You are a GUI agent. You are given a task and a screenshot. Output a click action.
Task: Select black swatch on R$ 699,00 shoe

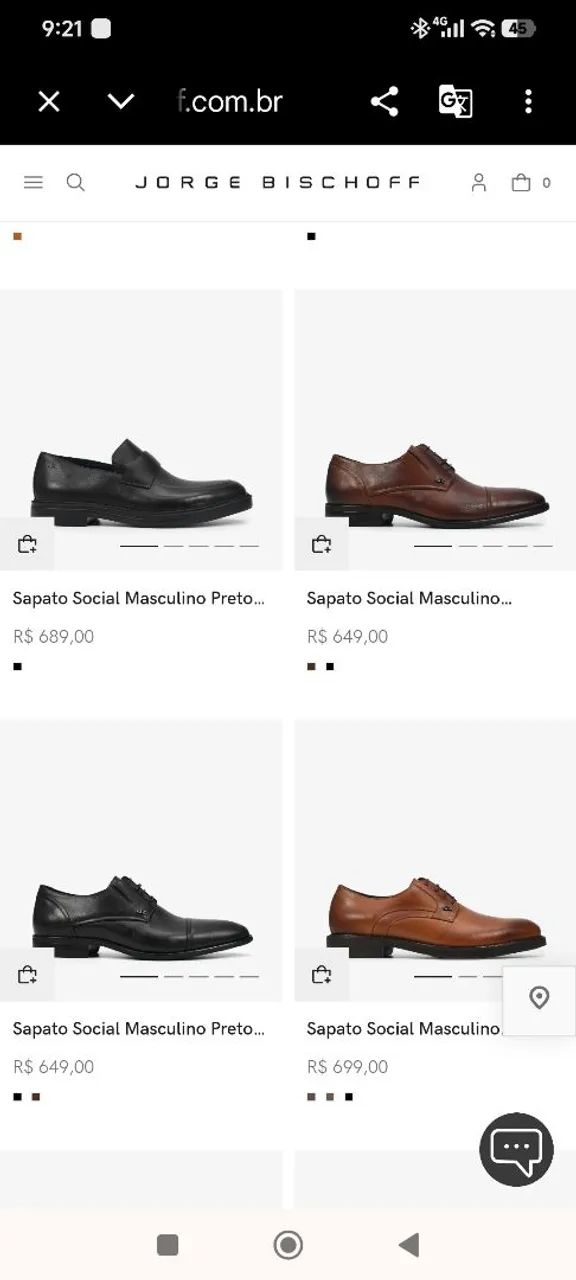(x=348, y=1096)
